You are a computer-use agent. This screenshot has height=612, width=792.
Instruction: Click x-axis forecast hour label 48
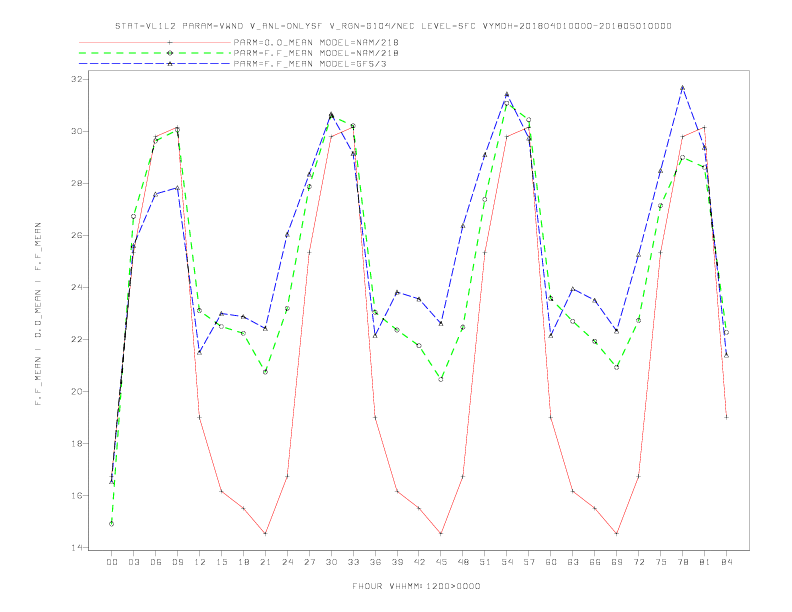[x=463, y=562]
